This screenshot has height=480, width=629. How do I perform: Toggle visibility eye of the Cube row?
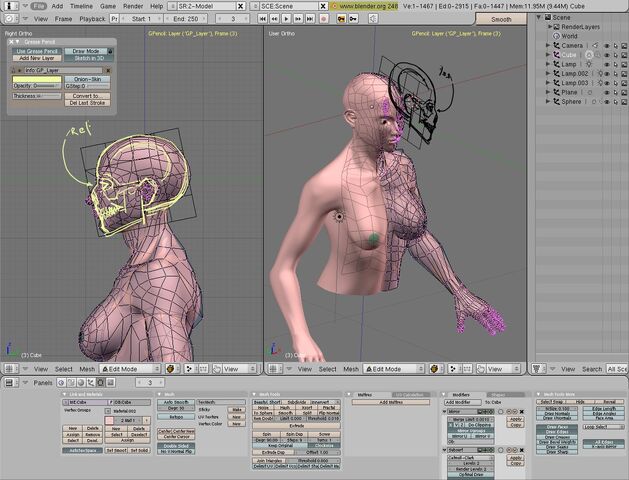tap(607, 55)
